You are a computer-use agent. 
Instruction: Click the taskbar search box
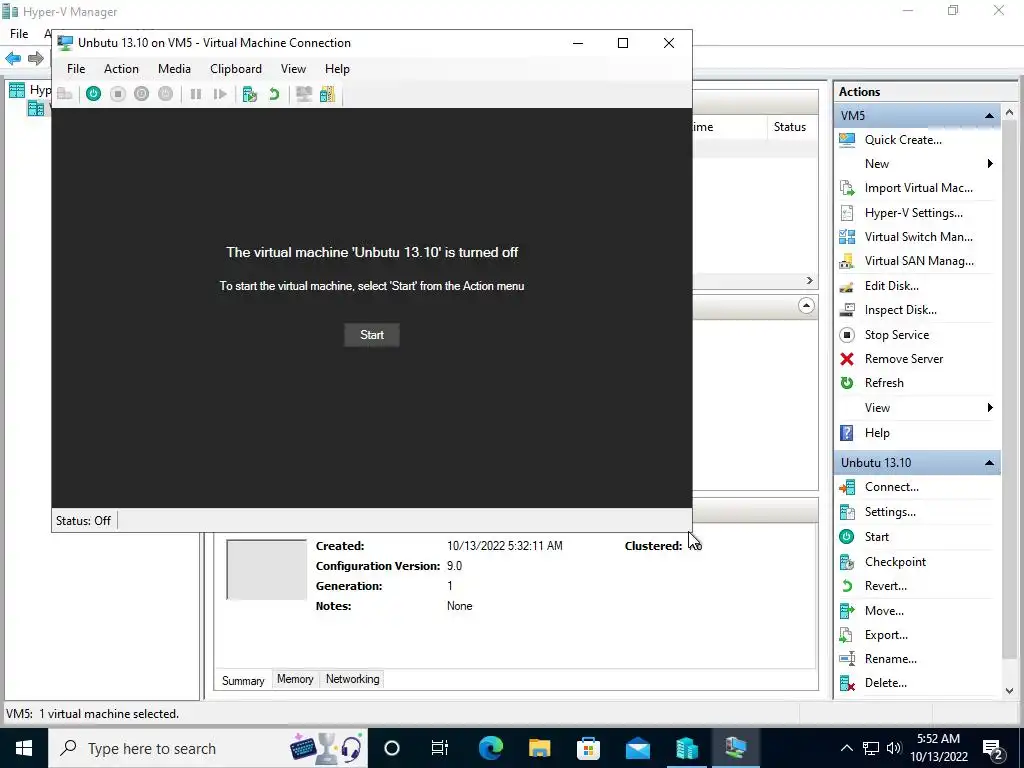tap(208, 748)
